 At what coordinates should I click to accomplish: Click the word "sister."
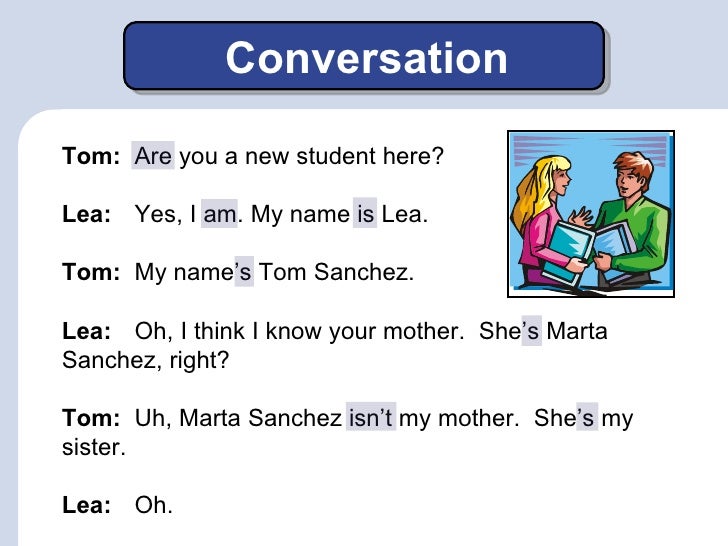pos(94,447)
